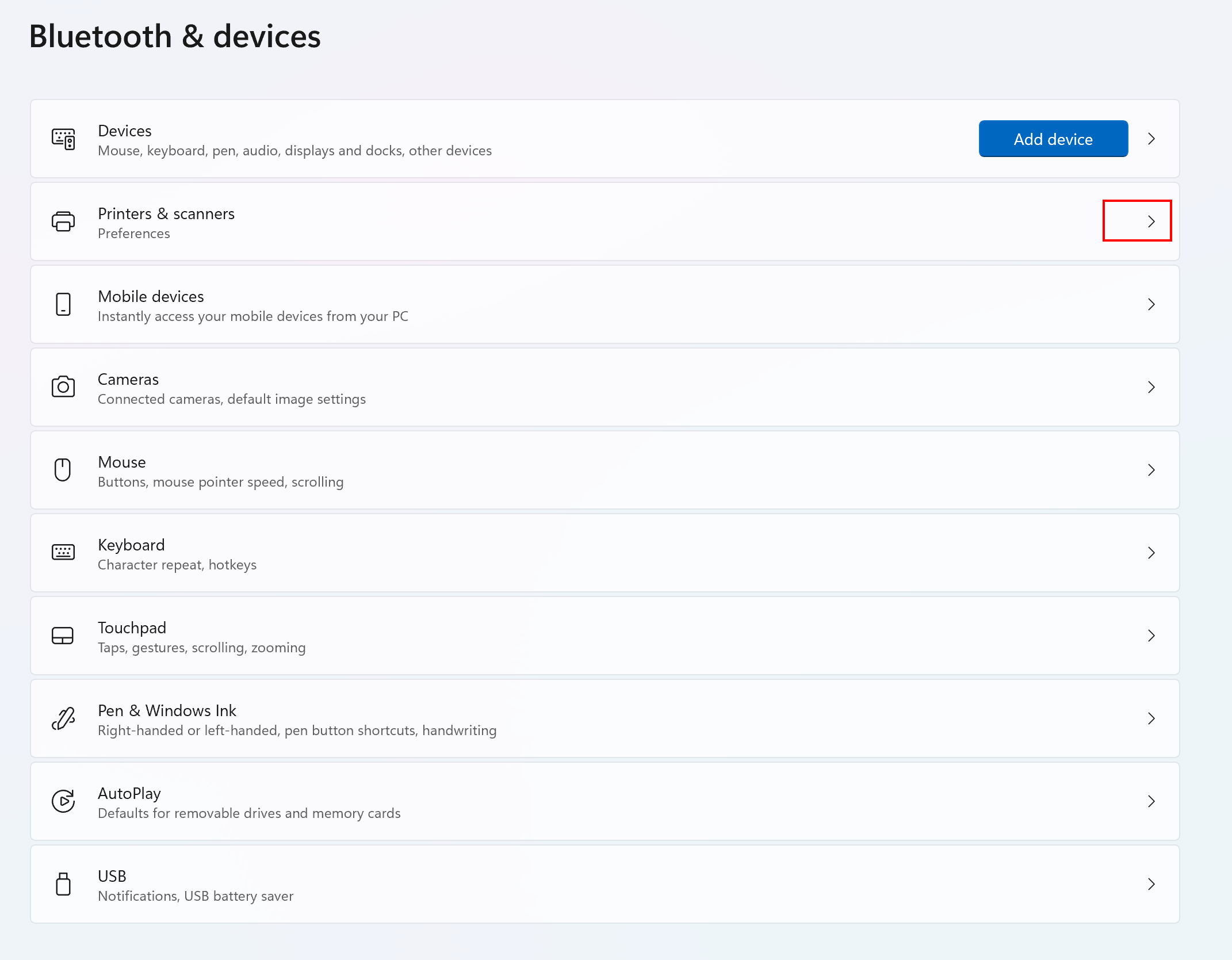Select the USB title

point(112,876)
